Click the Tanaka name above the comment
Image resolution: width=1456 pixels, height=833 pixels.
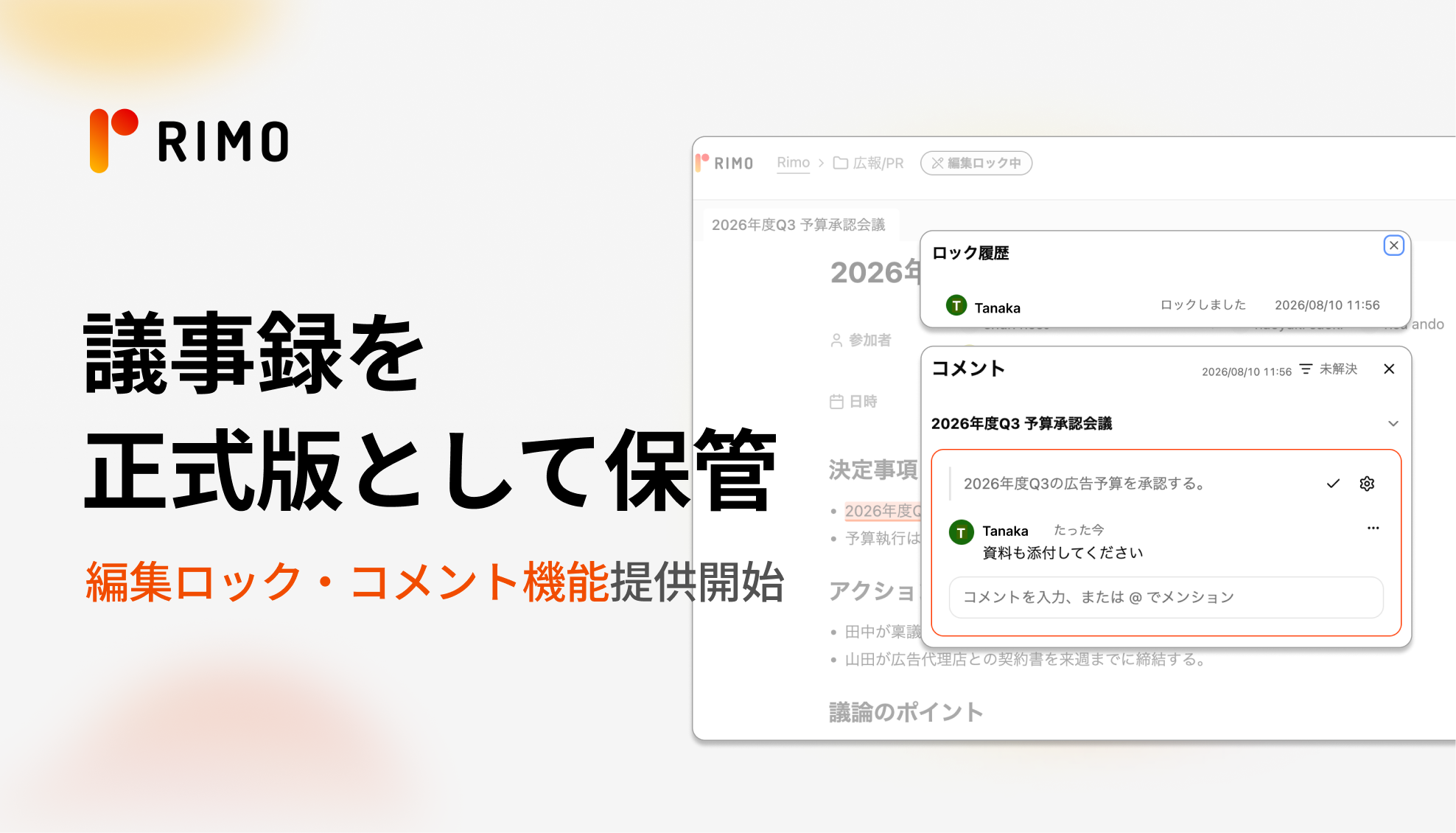pyautogui.click(x=1005, y=531)
